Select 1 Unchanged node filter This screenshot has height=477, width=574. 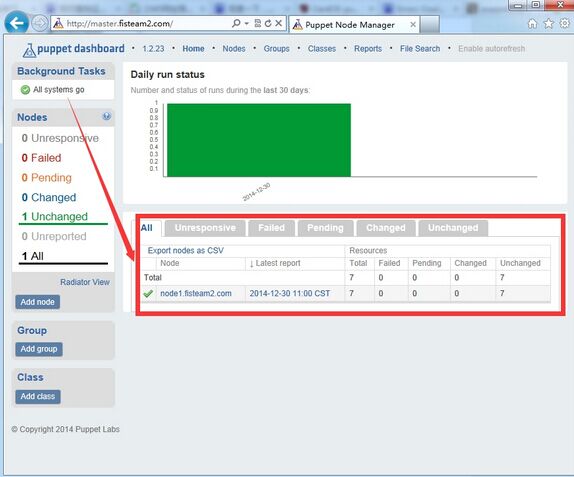click(x=63, y=217)
